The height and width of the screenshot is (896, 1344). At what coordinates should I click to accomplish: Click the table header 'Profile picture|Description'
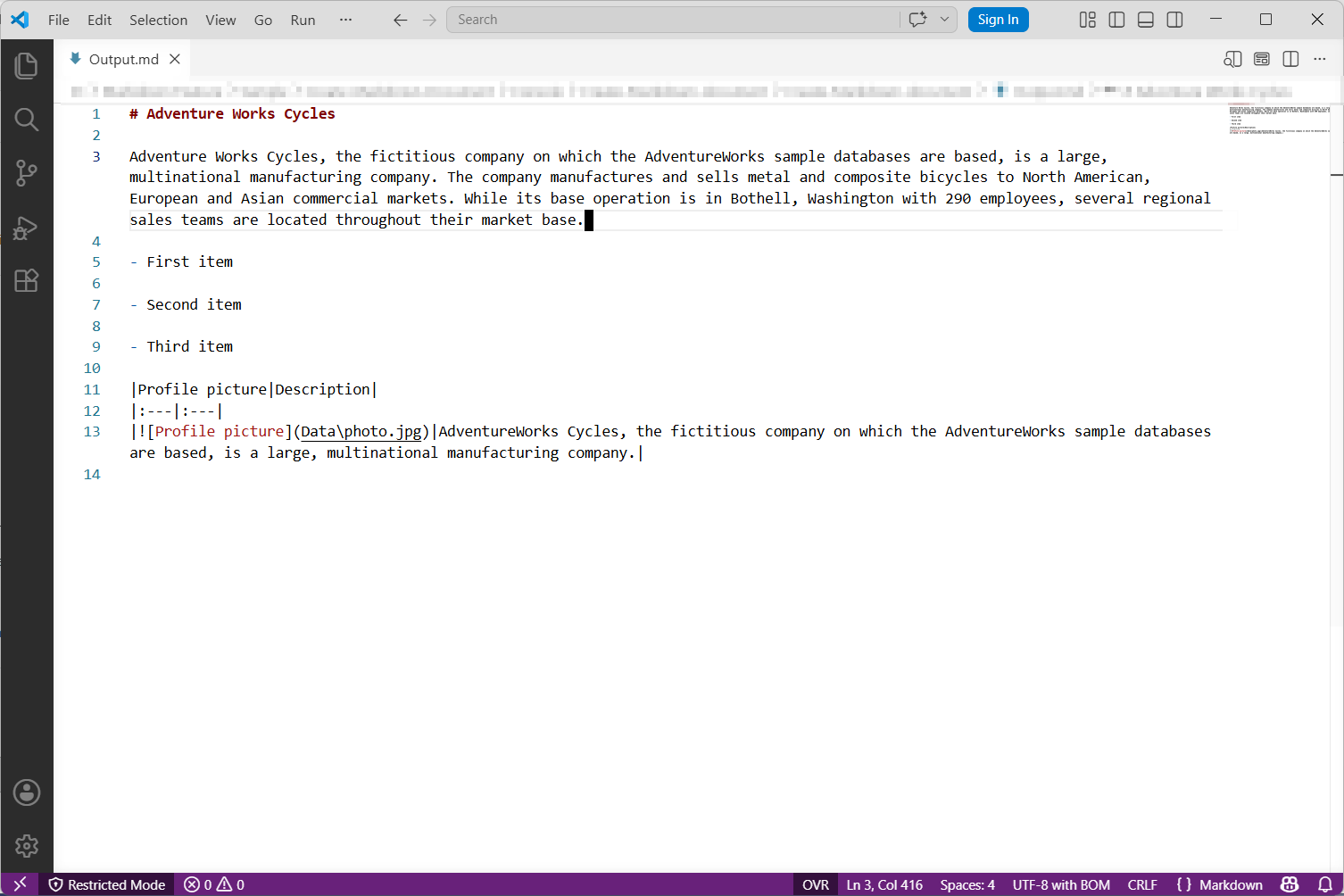(253, 389)
